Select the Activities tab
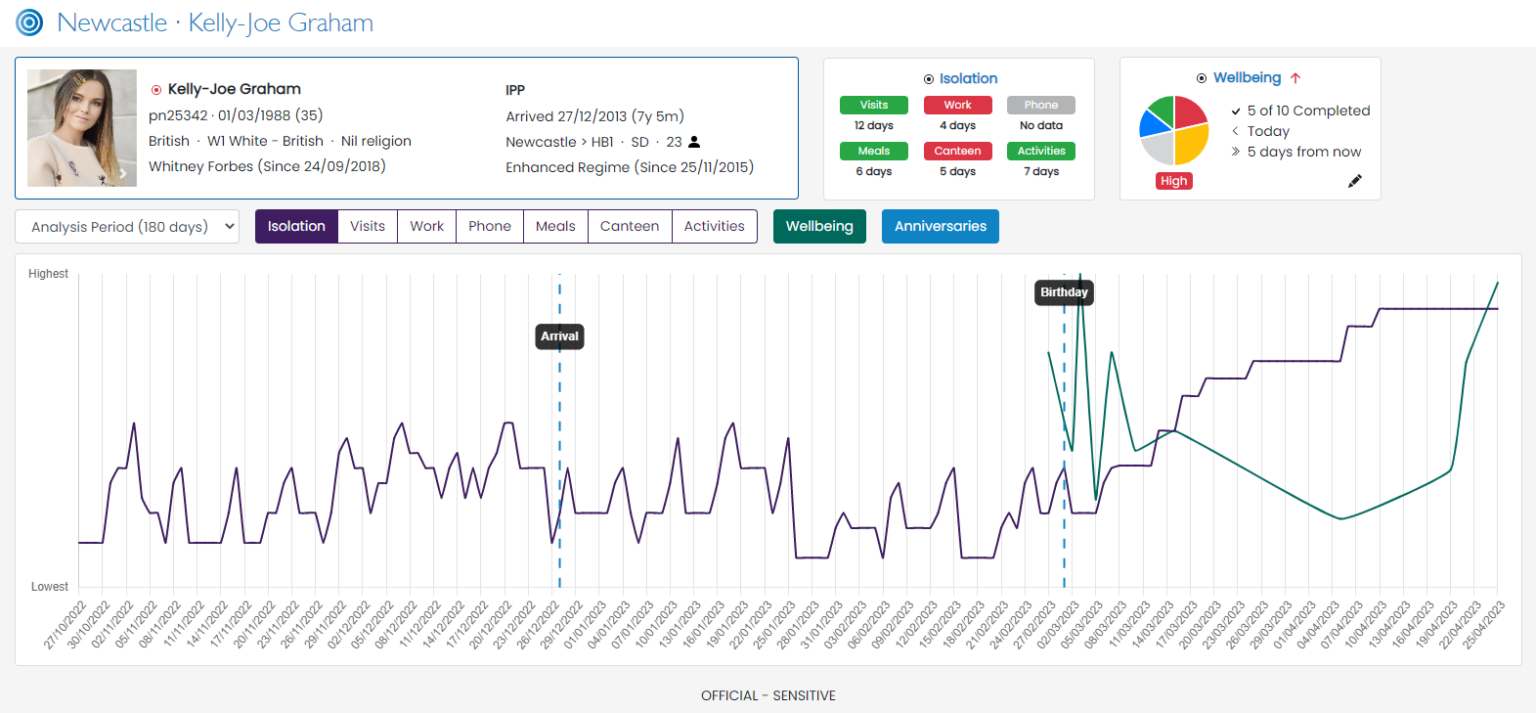 pos(714,226)
